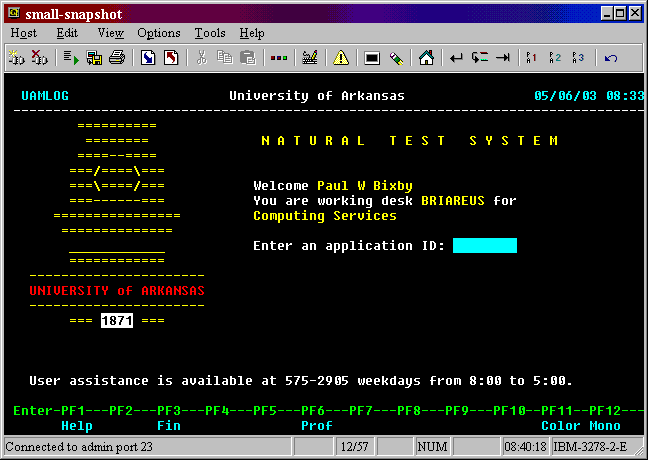
Task: Click the blue arrow page icon
Action: [148, 58]
